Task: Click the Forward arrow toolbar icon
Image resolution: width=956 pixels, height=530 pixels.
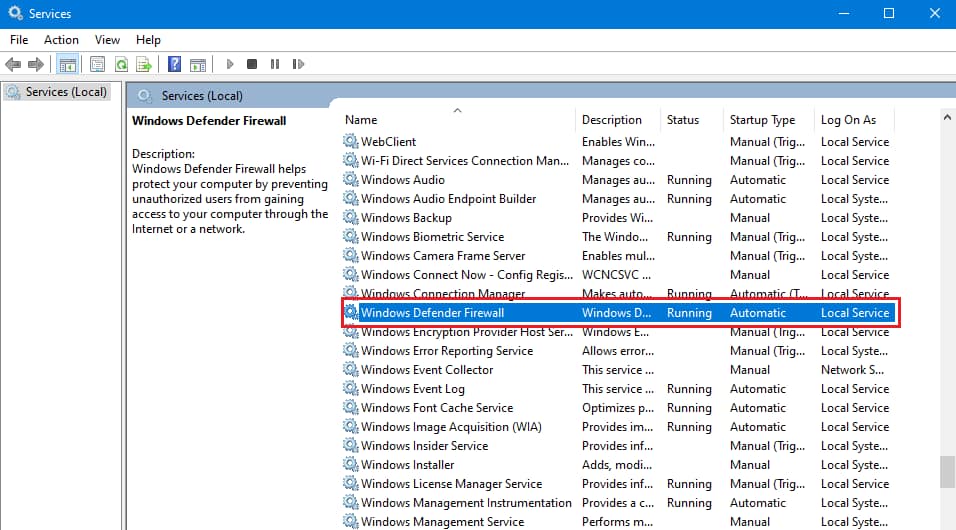Action: [36, 64]
